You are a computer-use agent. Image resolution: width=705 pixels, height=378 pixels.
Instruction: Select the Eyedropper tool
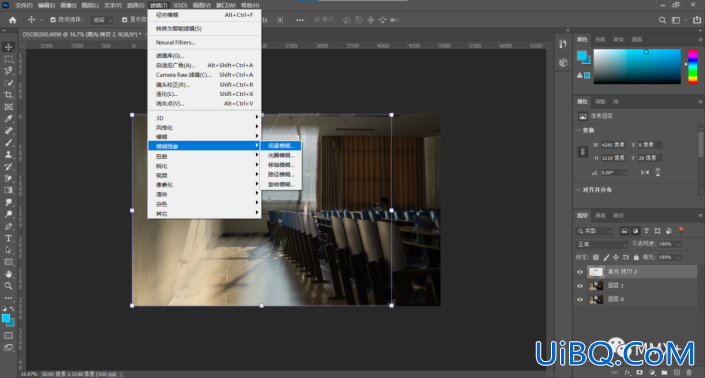[x=9, y=119]
